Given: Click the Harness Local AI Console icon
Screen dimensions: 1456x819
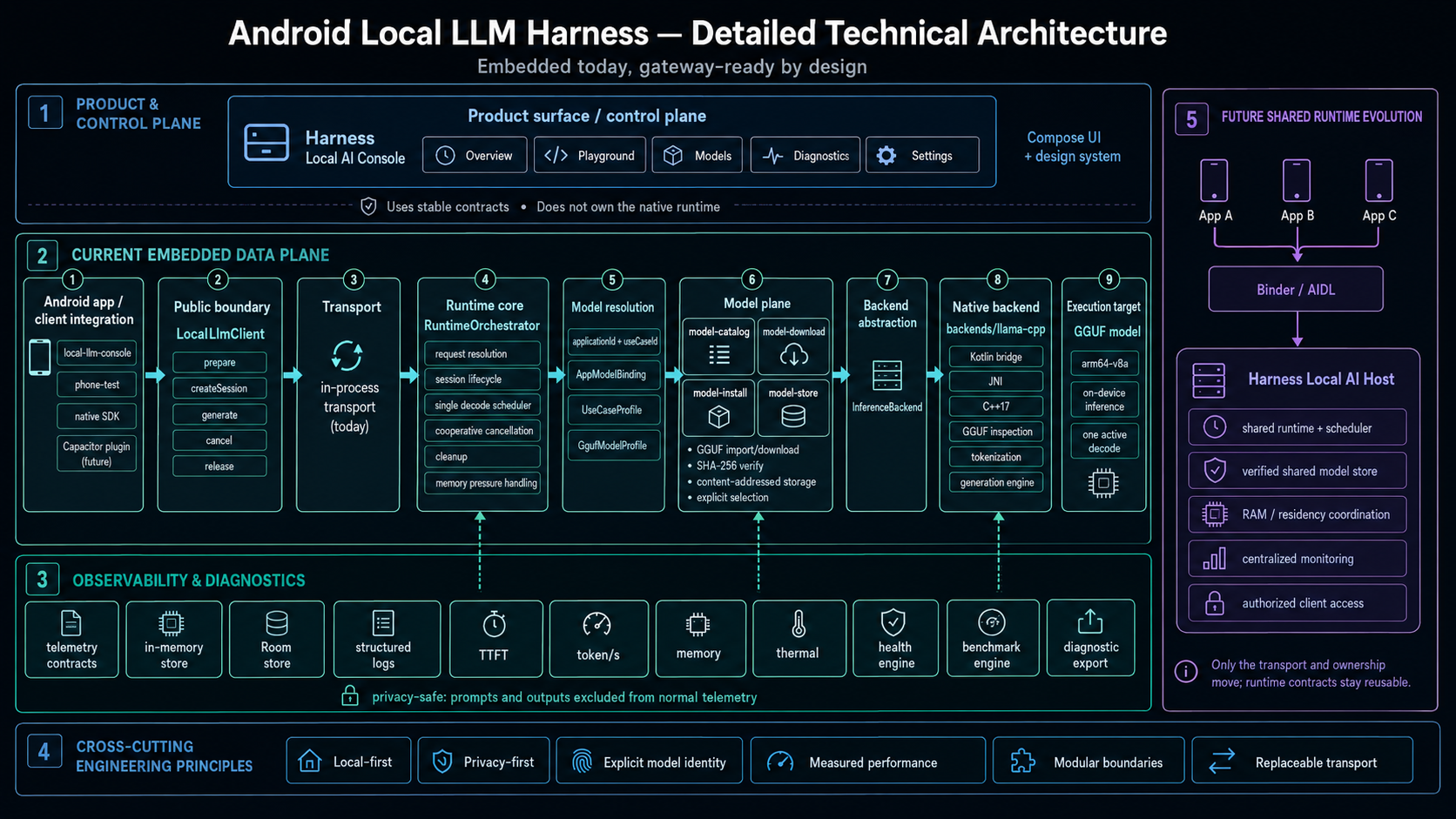Looking at the screenshot, I should [x=266, y=143].
